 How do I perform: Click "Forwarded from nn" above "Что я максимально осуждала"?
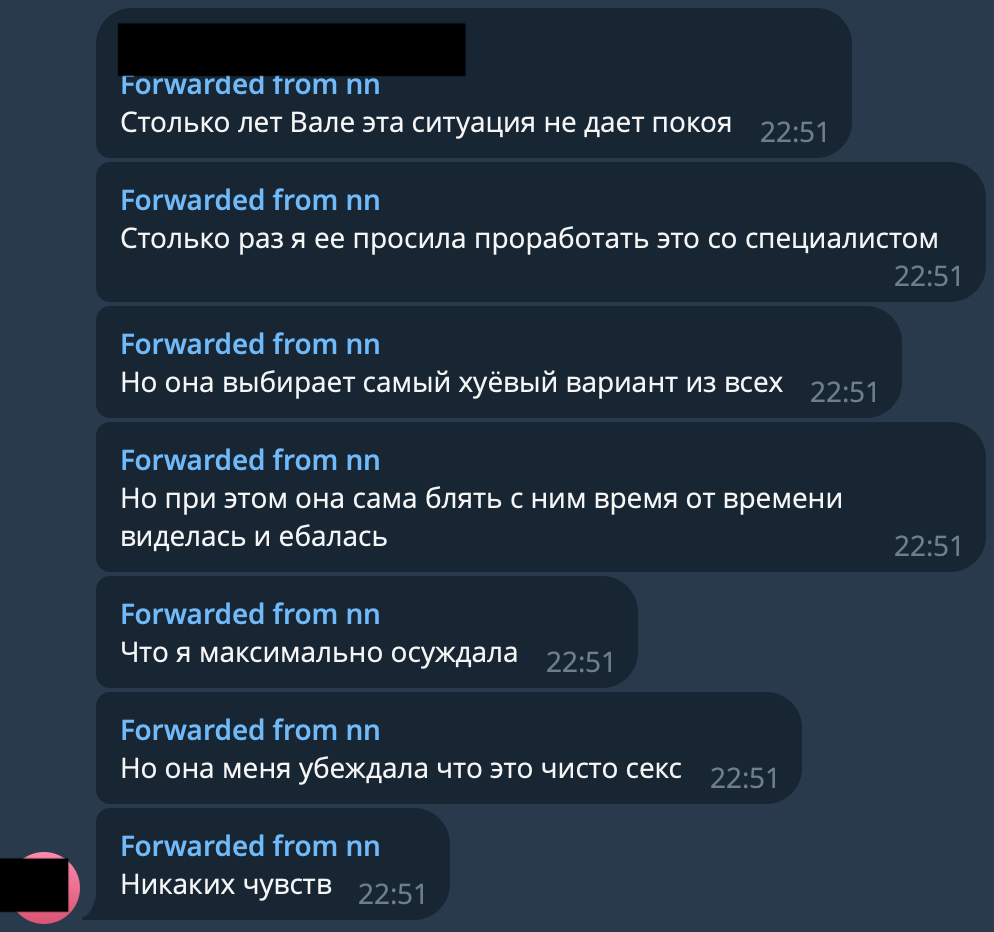click(250, 614)
